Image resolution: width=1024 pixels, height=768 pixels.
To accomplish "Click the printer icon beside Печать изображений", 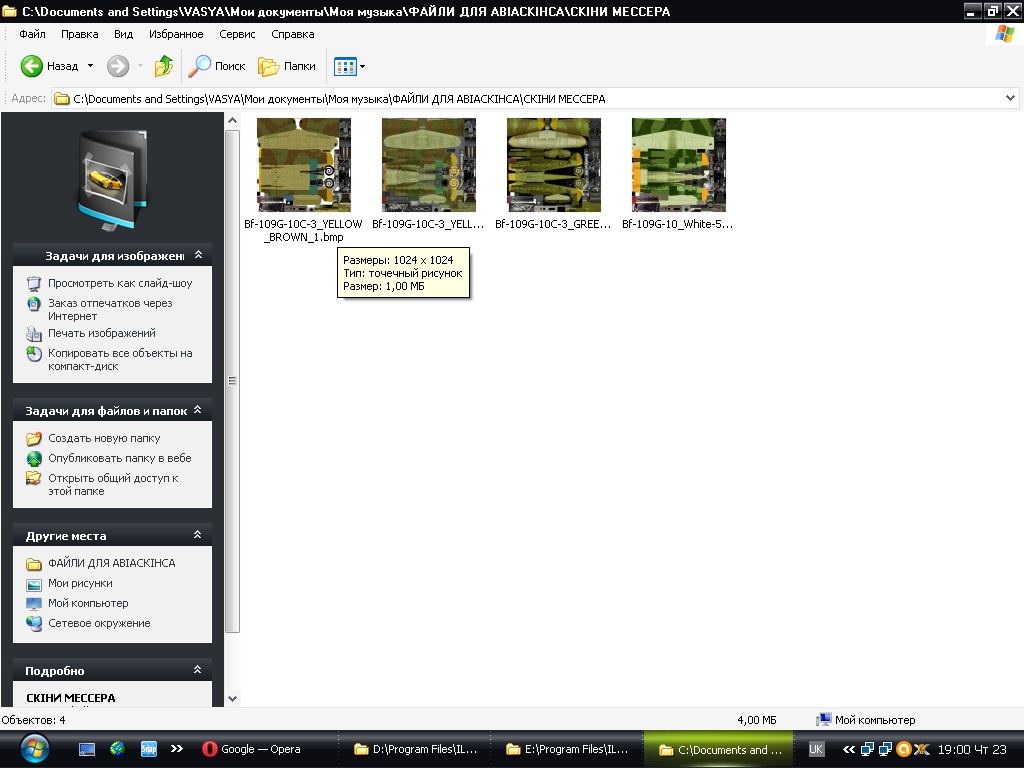I will (34, 334).
